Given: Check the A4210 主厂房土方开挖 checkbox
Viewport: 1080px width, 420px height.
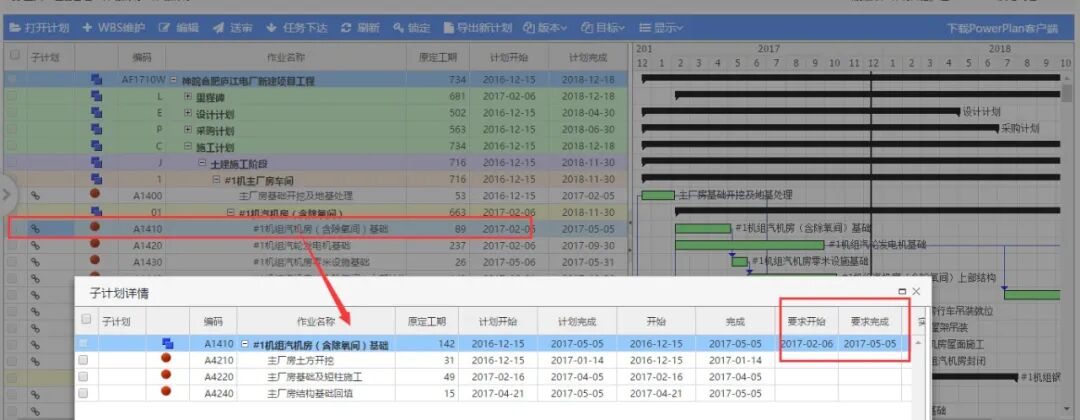Looking at the screenshot, I should [x=83, y=359].
